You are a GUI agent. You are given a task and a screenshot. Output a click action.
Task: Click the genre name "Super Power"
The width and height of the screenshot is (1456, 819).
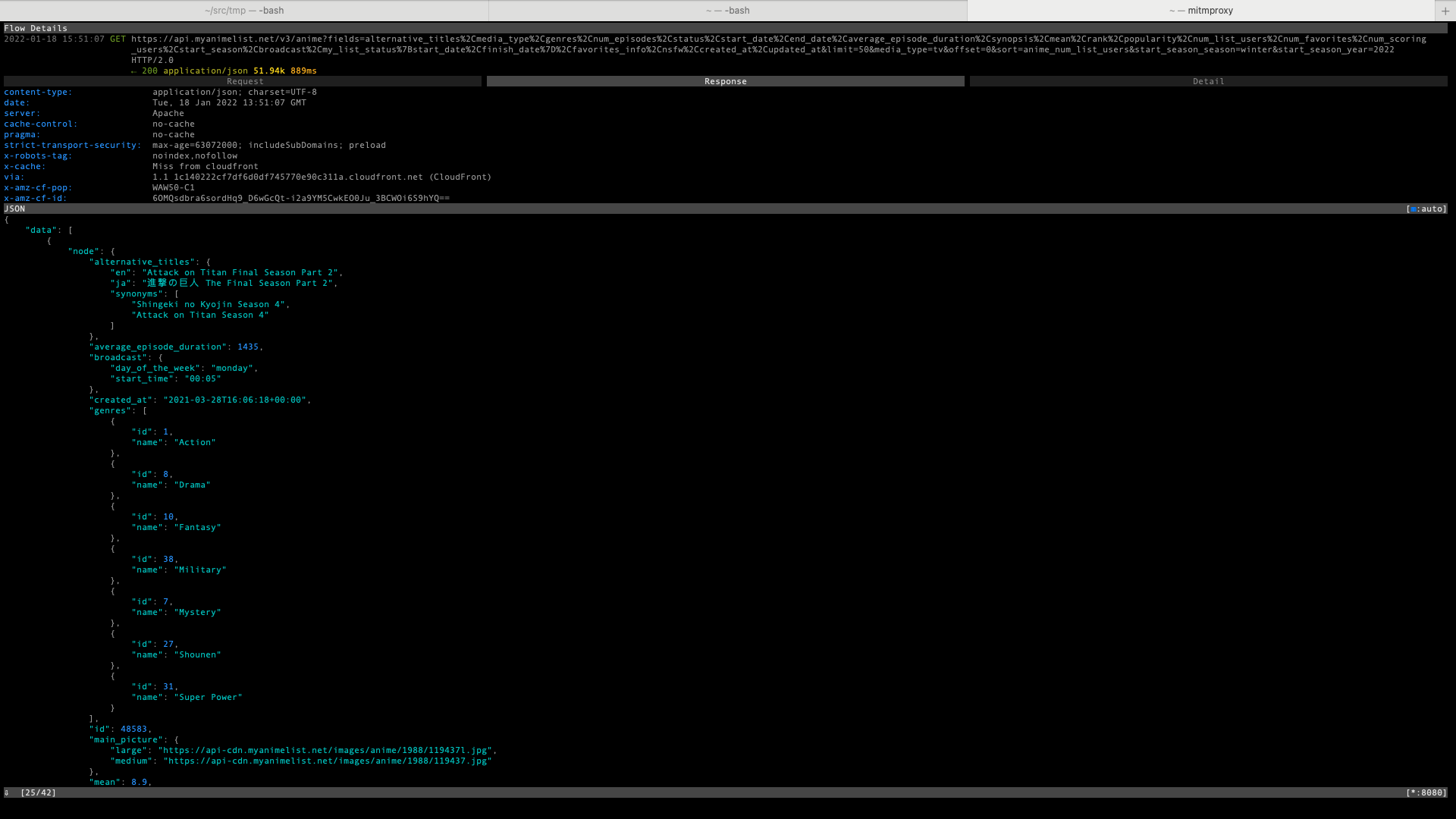point(209,697)
